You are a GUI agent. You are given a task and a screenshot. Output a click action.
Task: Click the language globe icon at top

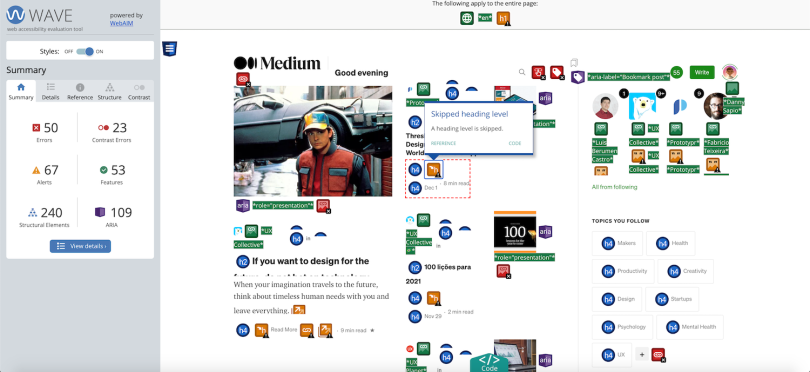pyautogui.click(x=467, y=18)
